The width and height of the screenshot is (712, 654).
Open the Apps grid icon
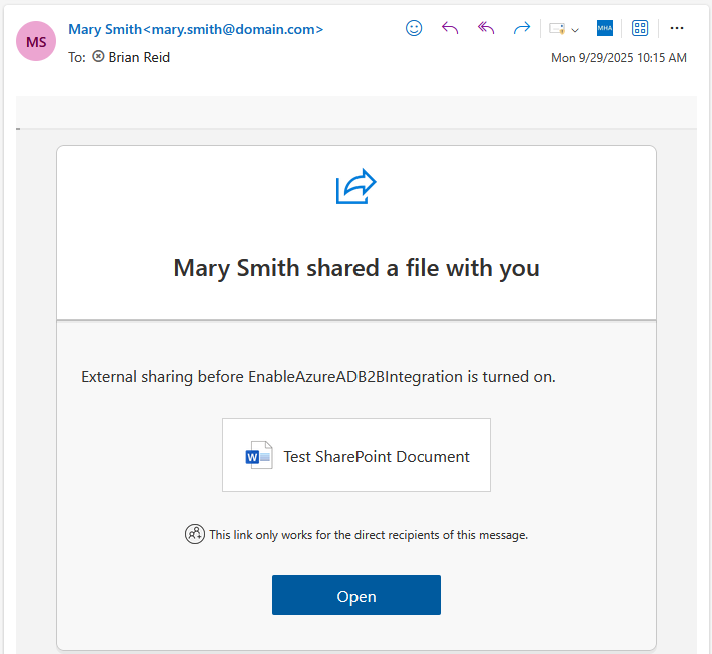coord(640,28)
